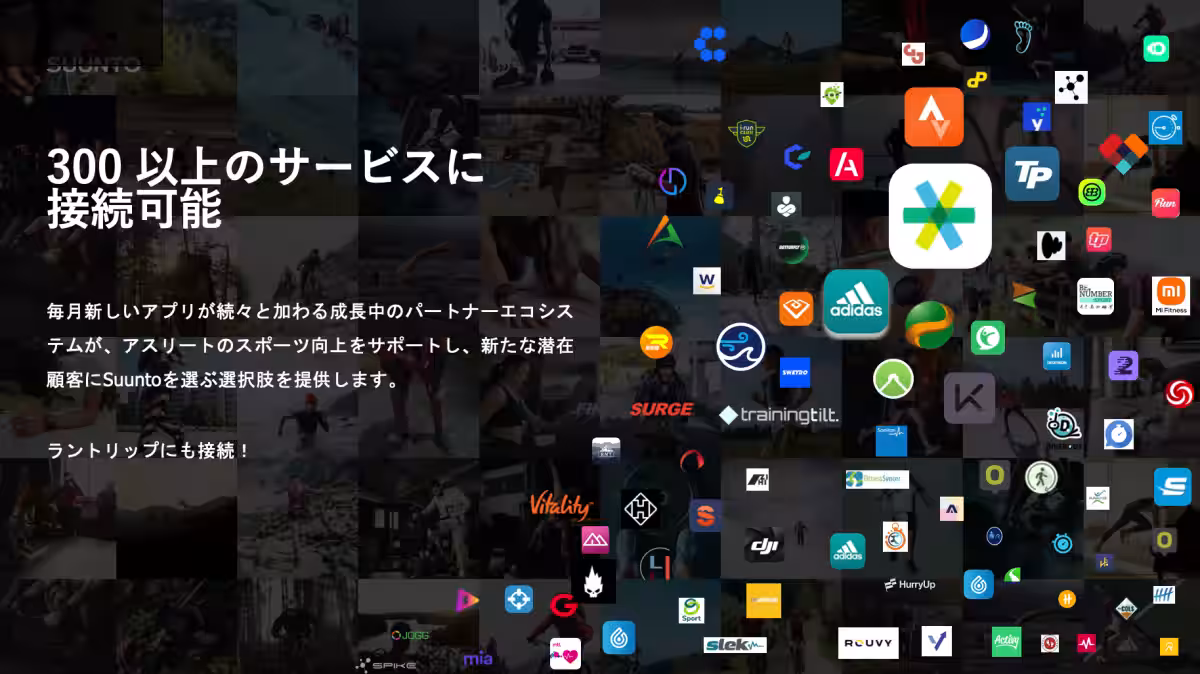Click the i-run club badge icon
The width and height of the screenshot is (1200, 674).
tap(746, 133)
